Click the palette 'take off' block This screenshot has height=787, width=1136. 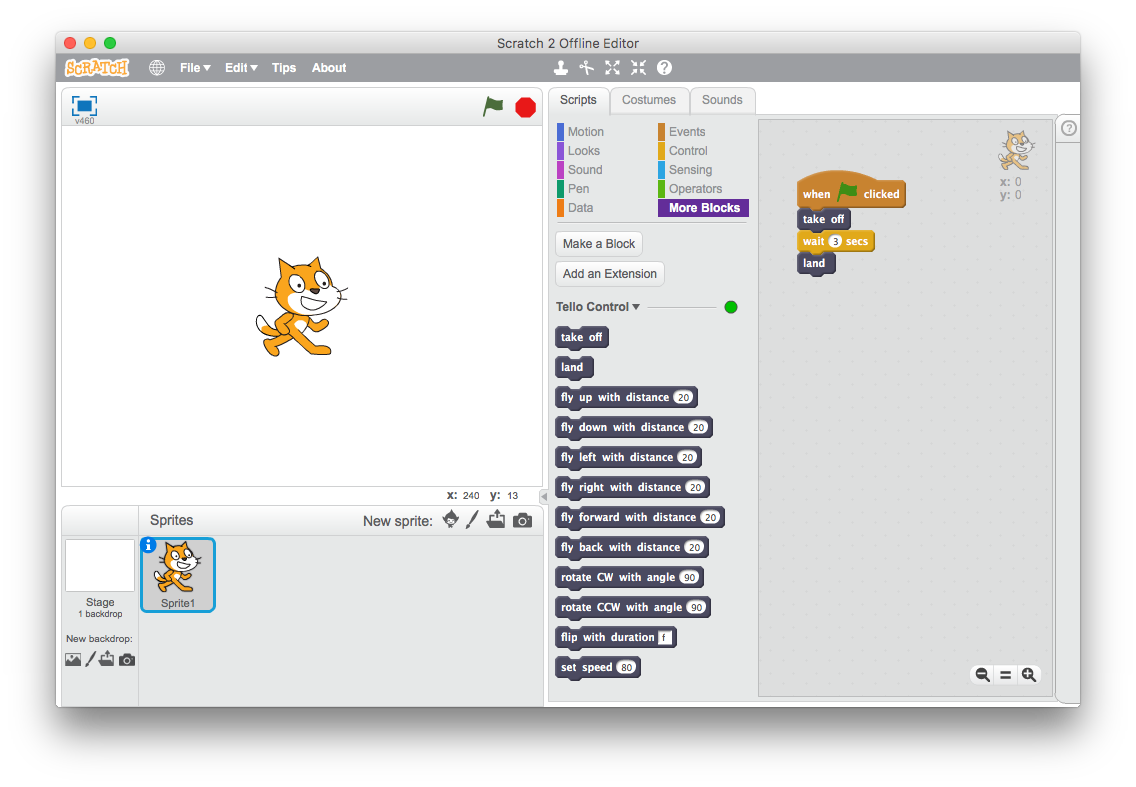pos(582,337)
